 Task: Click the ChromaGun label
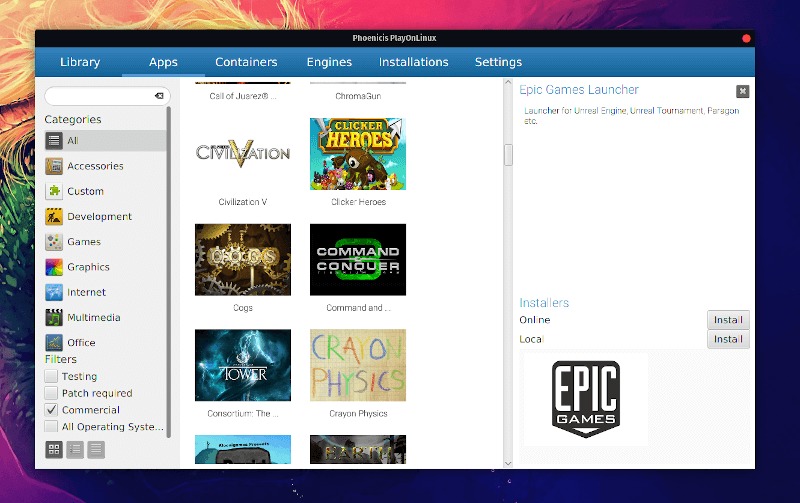coord(358,96)
